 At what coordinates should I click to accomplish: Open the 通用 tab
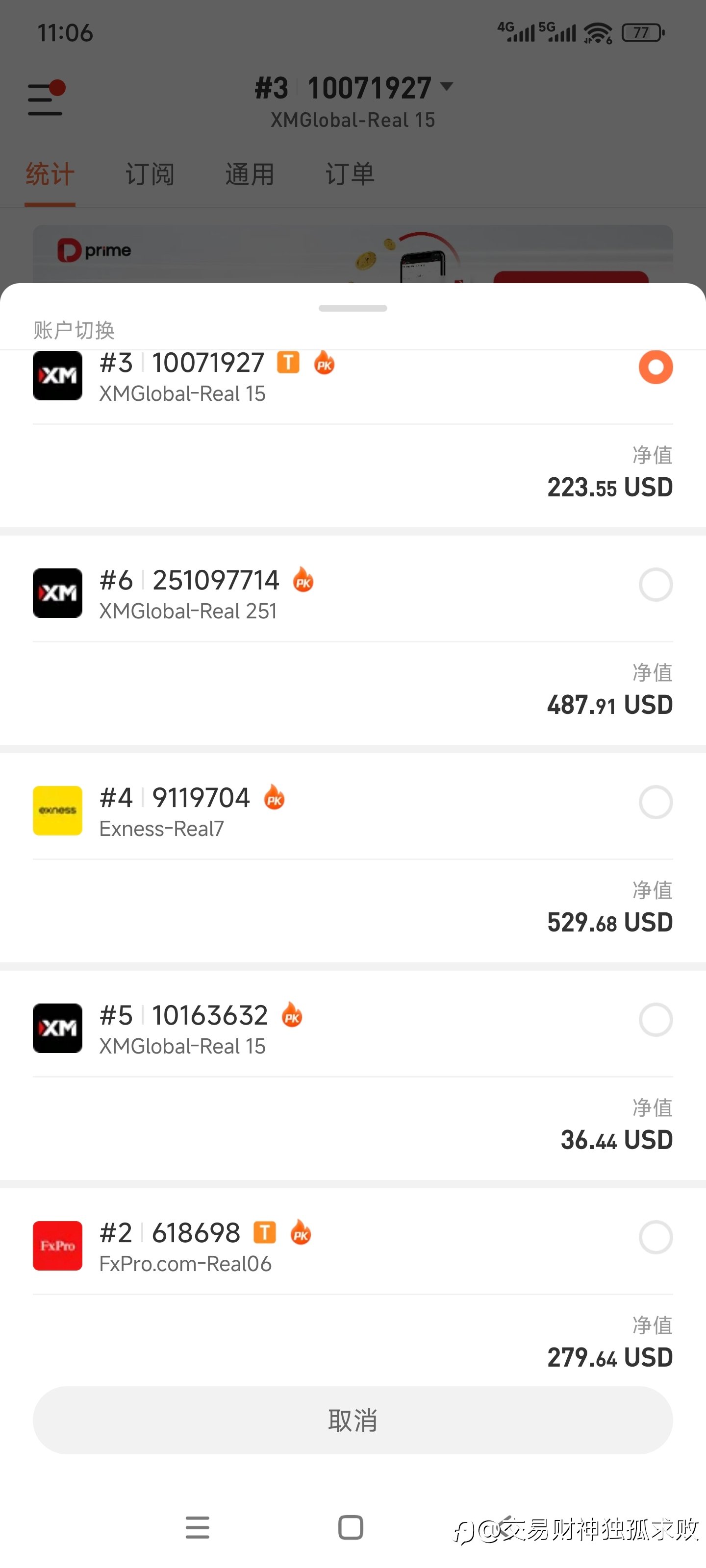[x=250, y=175]
